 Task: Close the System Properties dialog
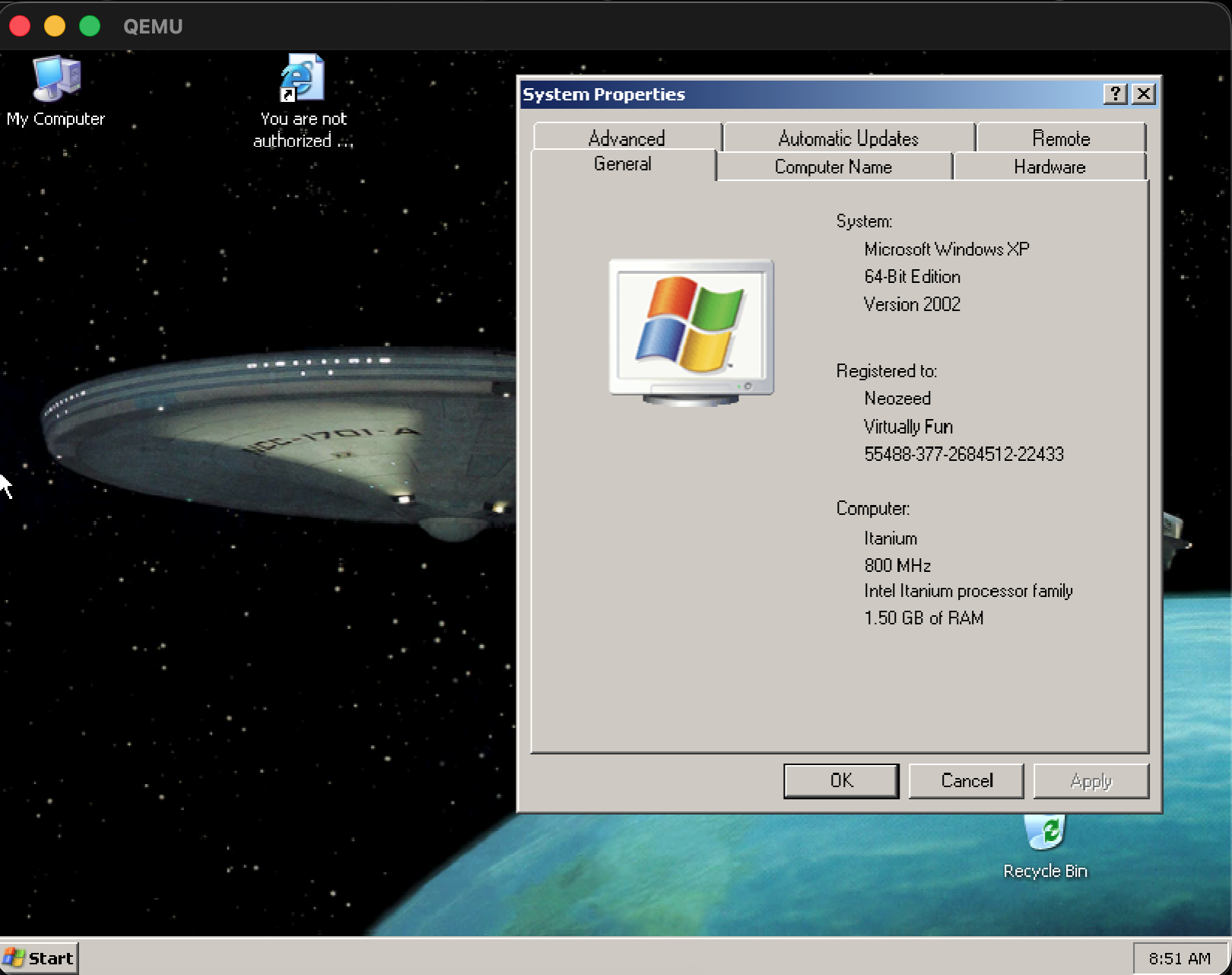(x=1144, y=94)
